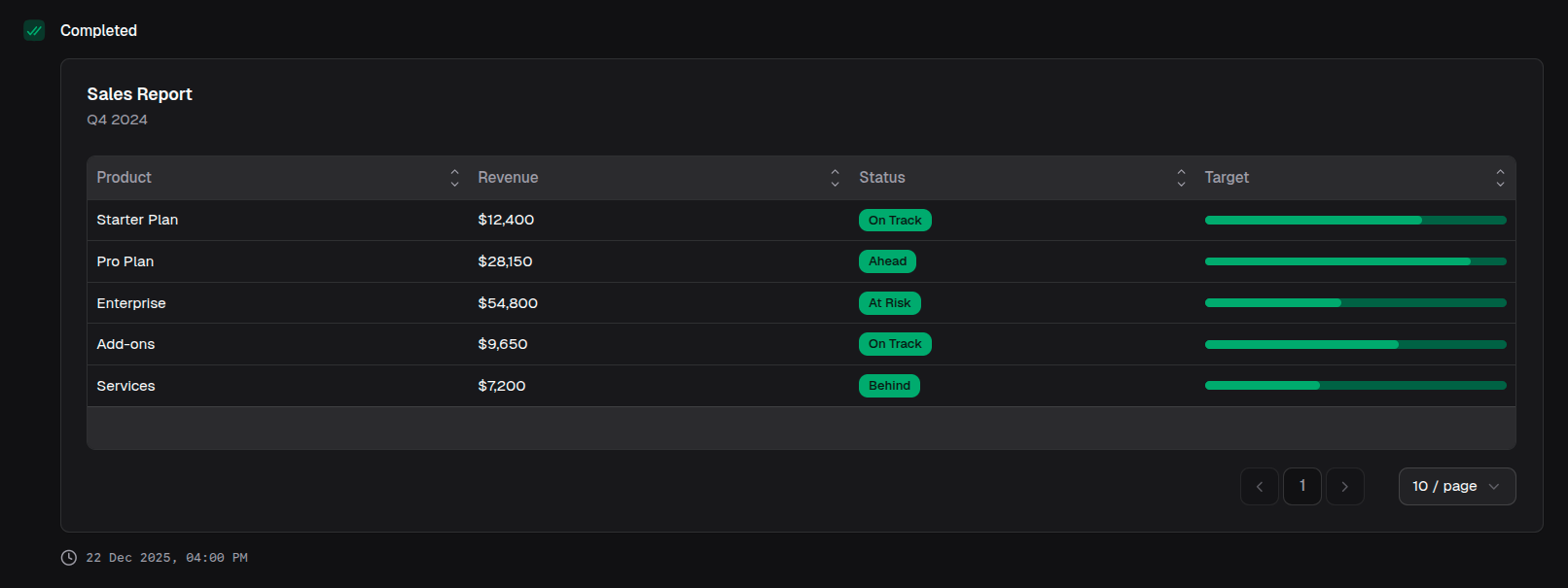Sort table by Target column arrows

tap(1500, 178)
